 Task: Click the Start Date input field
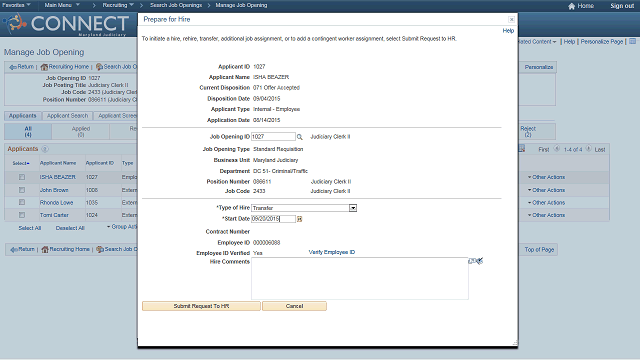point(273,219)
